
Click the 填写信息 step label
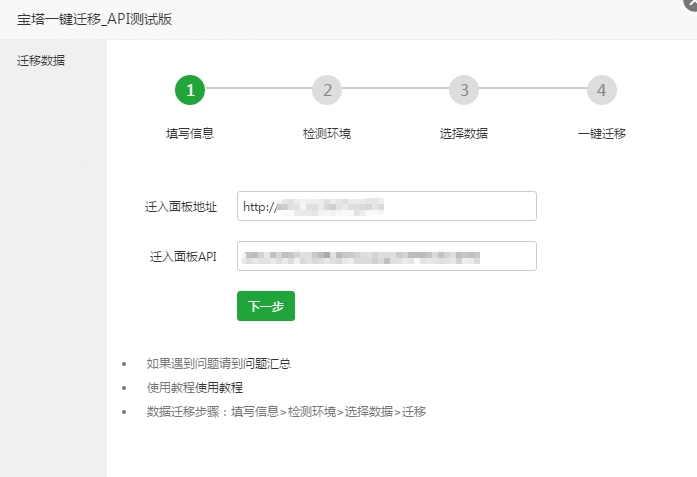[190, 133]
